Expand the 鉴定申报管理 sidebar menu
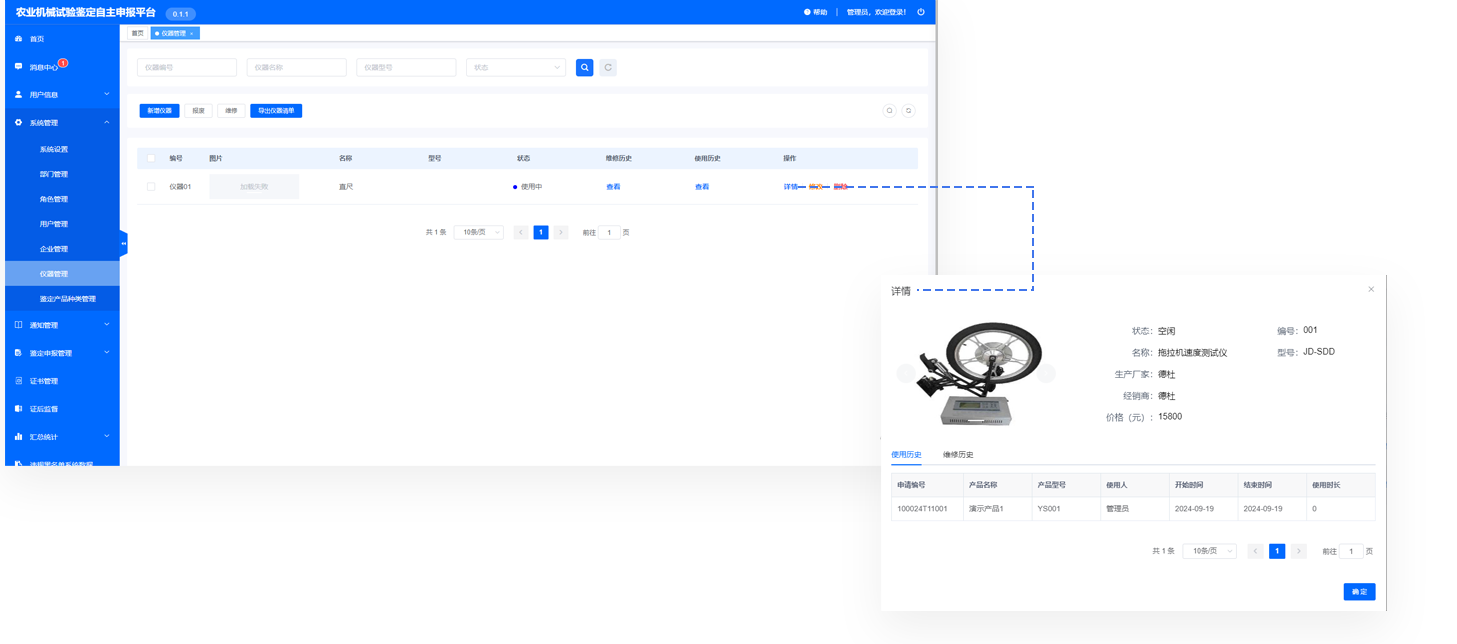 pyautogui.click(x=60, y=353)
